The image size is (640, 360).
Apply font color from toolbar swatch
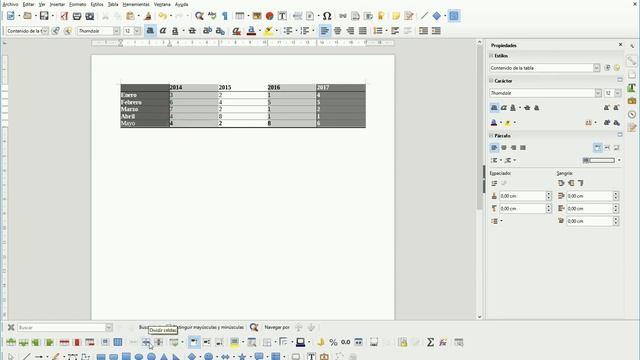tap(251, 31)
